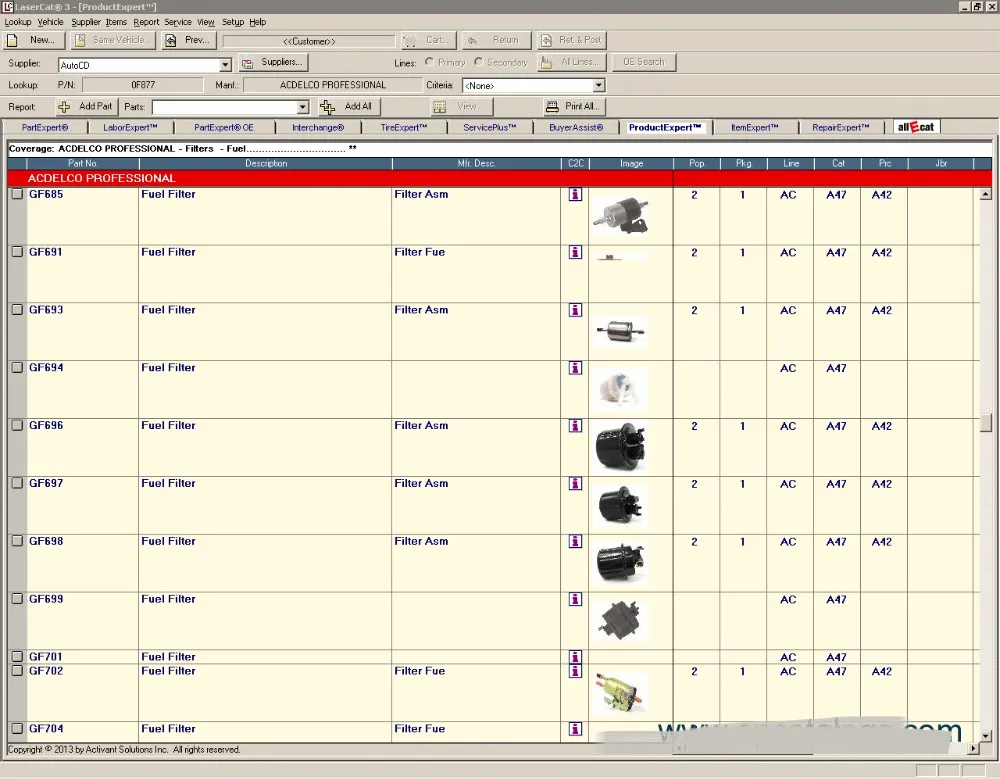Check the box for part GF685

pyautogui.click(x=17, y=195)
